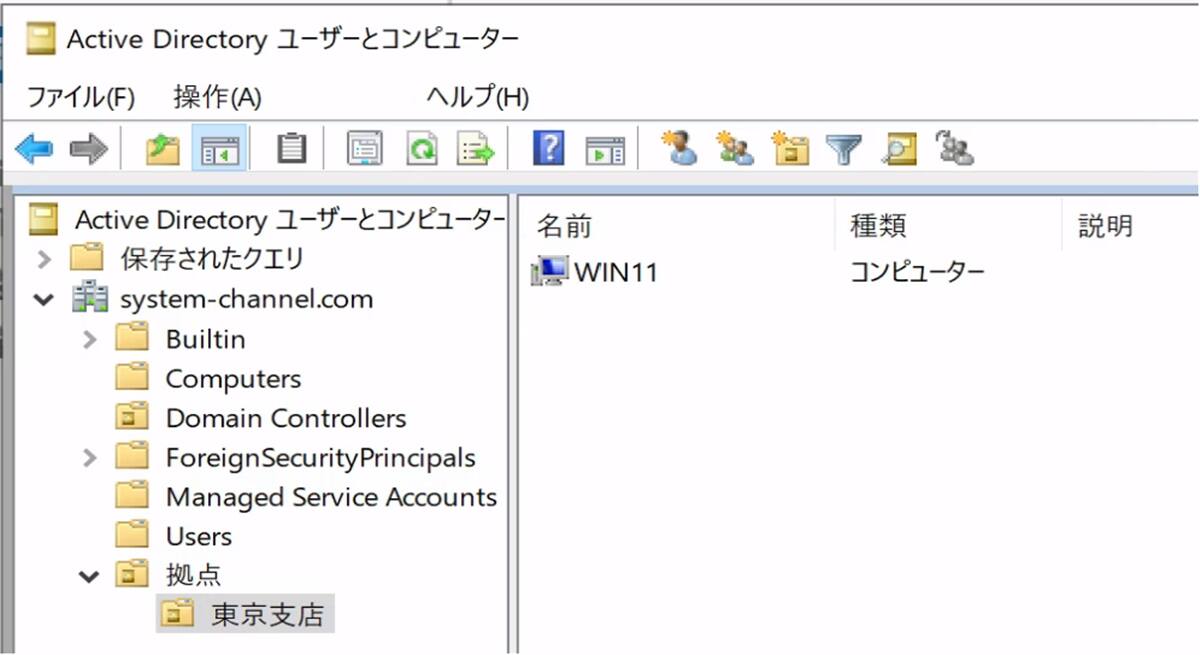This screenshot has width=1200, height=655.
Task: Open Properties from the toolbar
Action: coord(365,150)
